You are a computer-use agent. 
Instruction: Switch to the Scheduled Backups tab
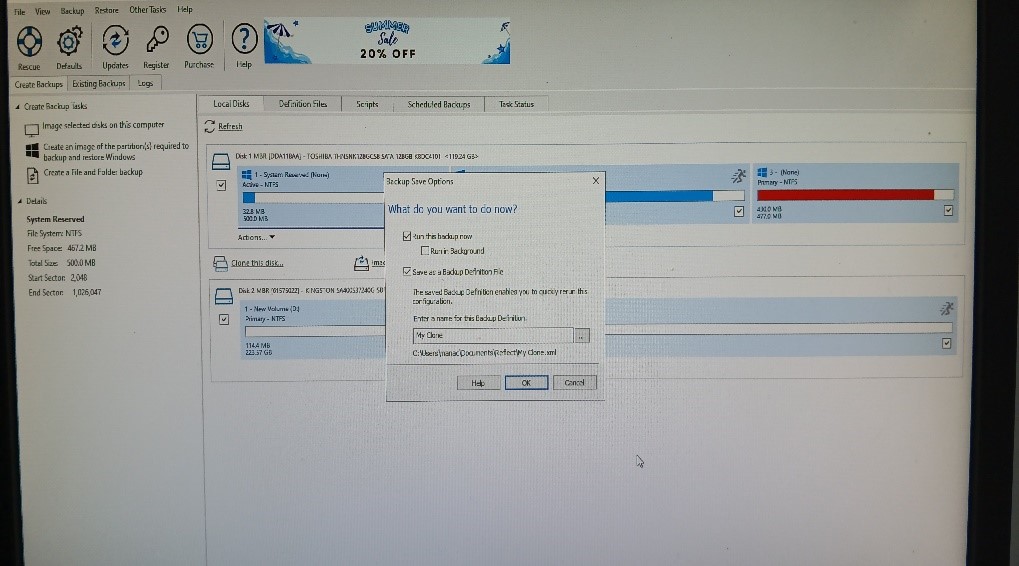438,104
